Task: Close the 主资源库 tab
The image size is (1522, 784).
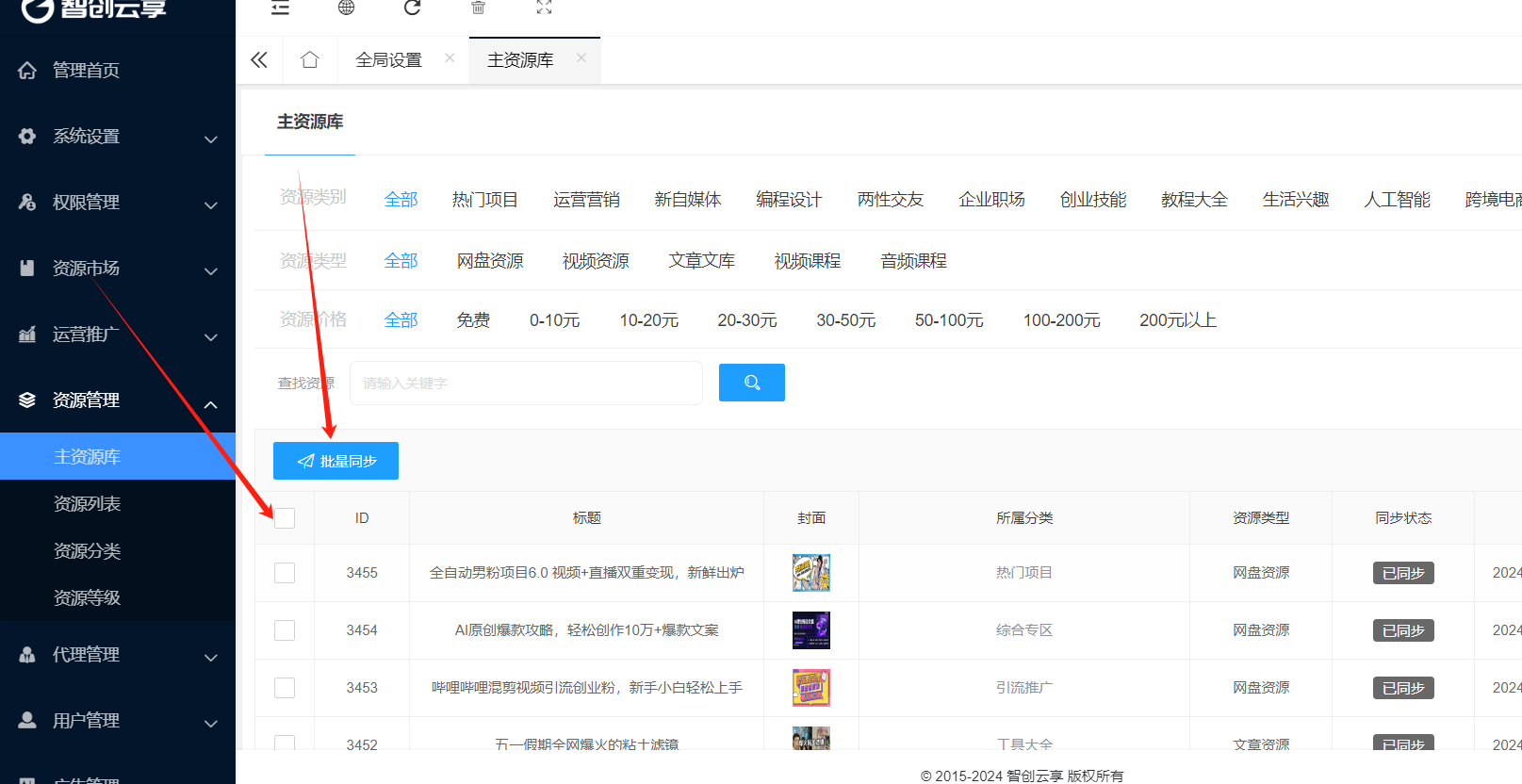Action: tap(581, 58)
